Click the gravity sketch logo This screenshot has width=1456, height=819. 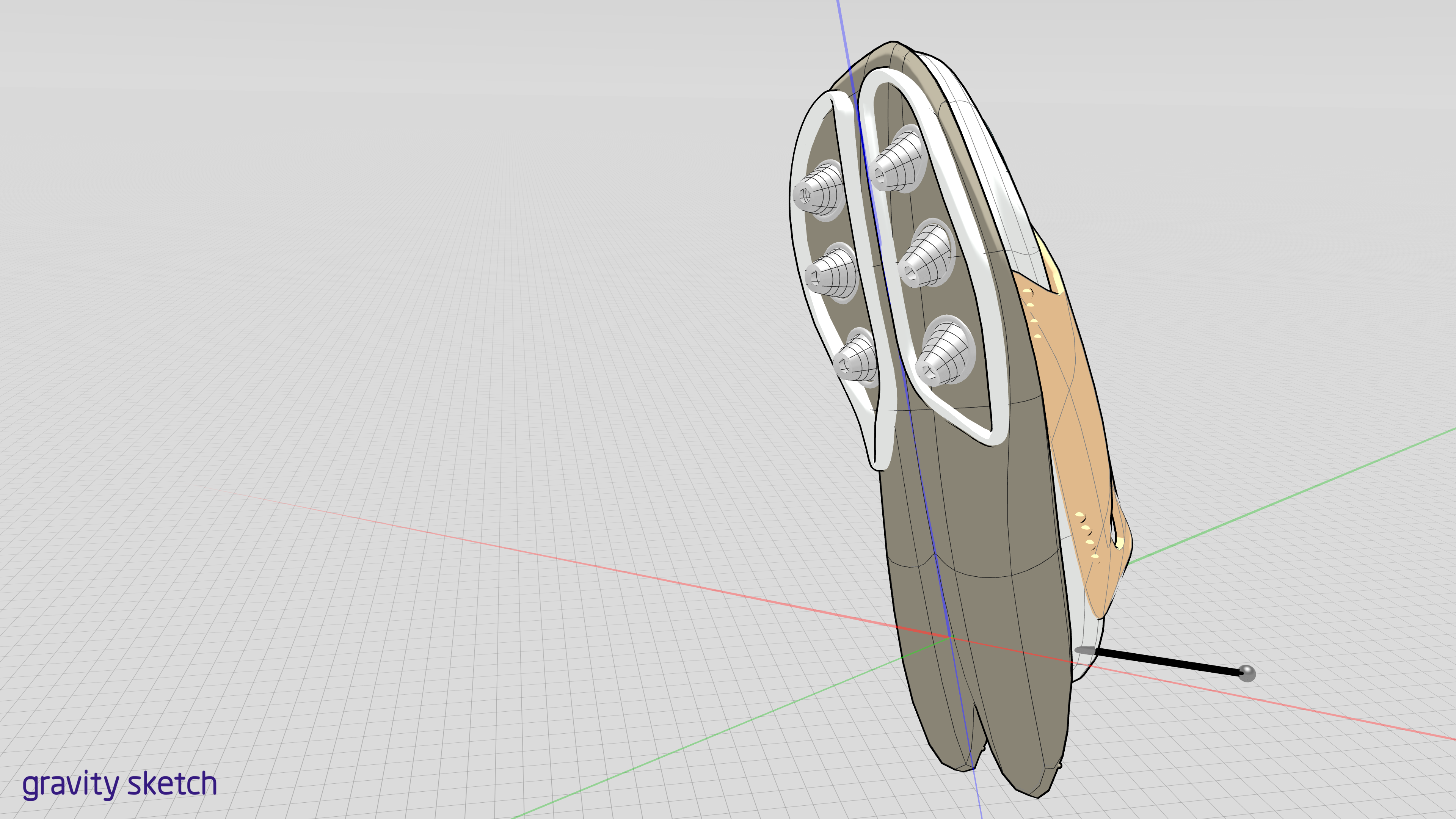(x=119, y=784)
